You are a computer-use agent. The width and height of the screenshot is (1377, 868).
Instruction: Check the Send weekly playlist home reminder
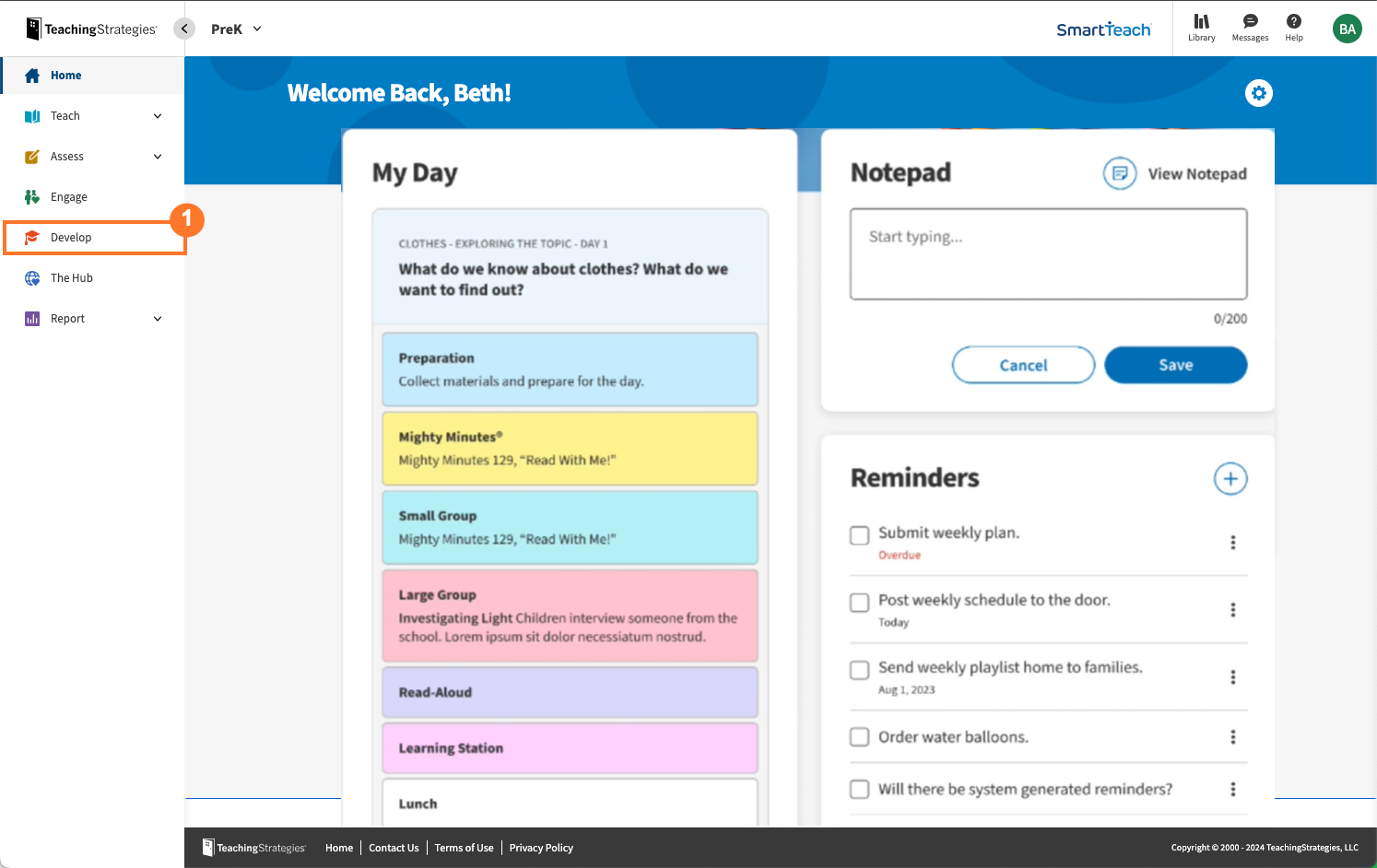(x=859, y=670)
